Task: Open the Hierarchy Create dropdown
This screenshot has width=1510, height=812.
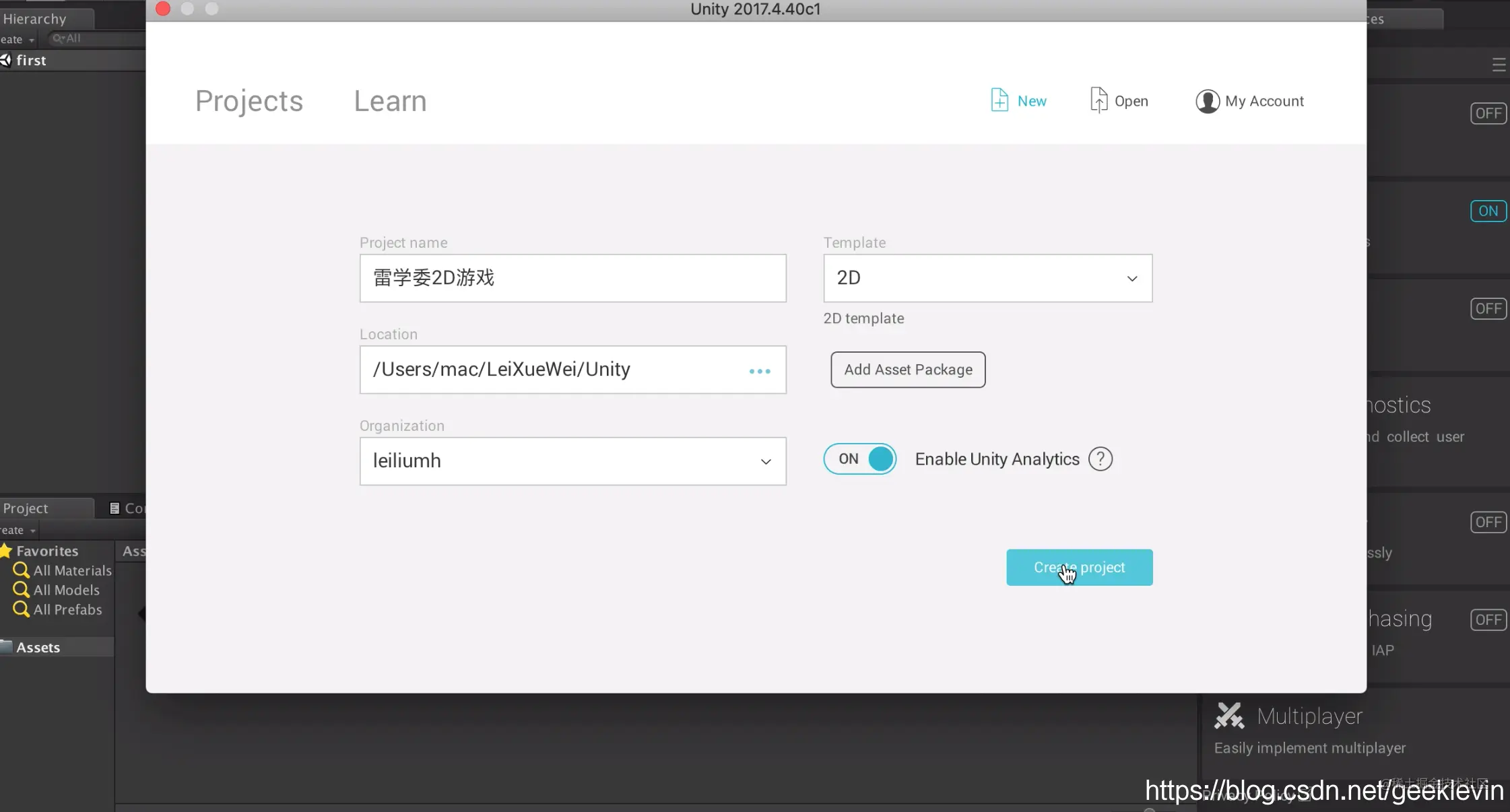Action: [17, 40]
